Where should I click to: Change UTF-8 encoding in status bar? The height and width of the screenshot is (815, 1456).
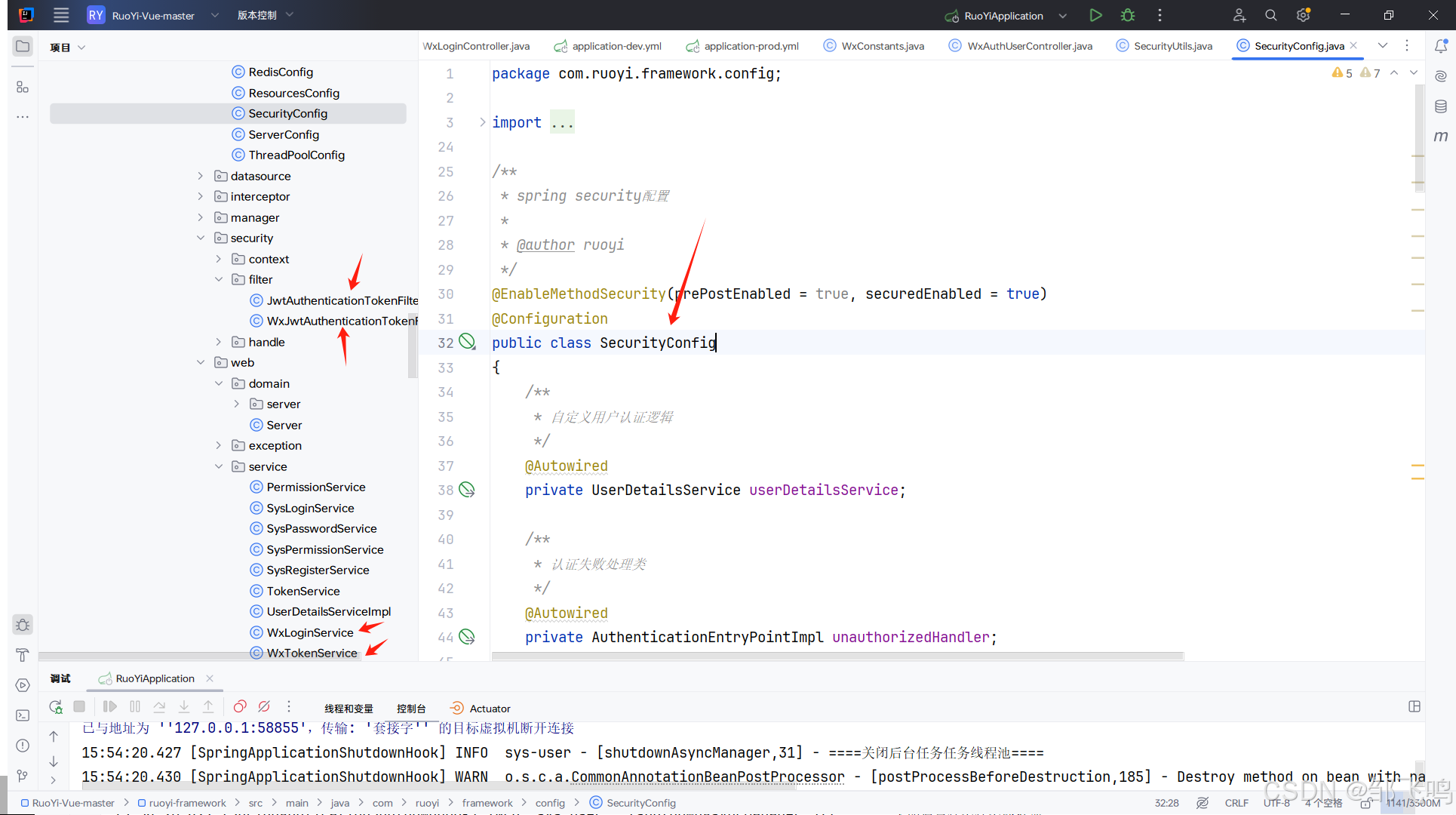(x=1277, y=803)
